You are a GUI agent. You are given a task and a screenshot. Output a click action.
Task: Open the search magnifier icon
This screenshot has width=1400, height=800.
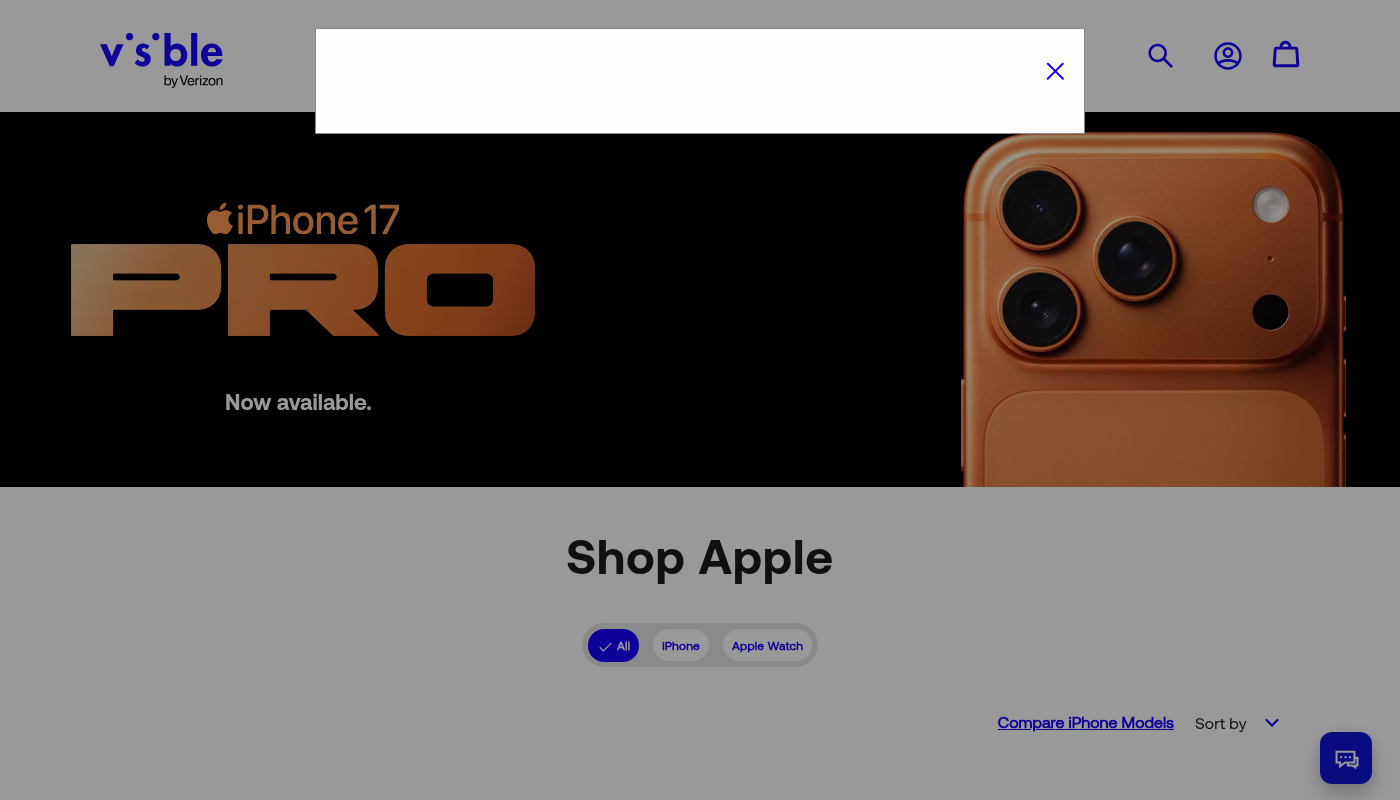[1160, 56]
